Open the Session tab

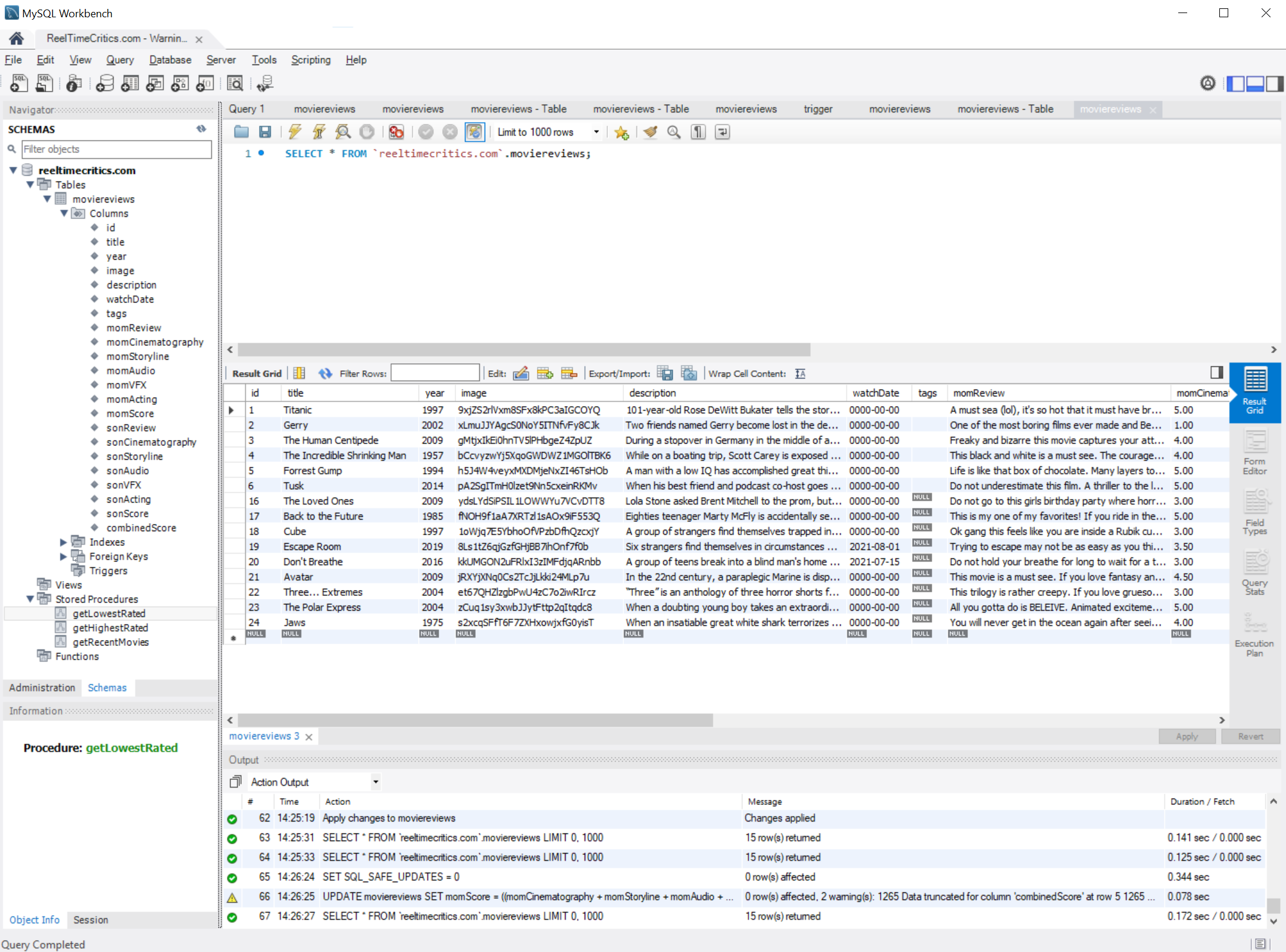91,920
